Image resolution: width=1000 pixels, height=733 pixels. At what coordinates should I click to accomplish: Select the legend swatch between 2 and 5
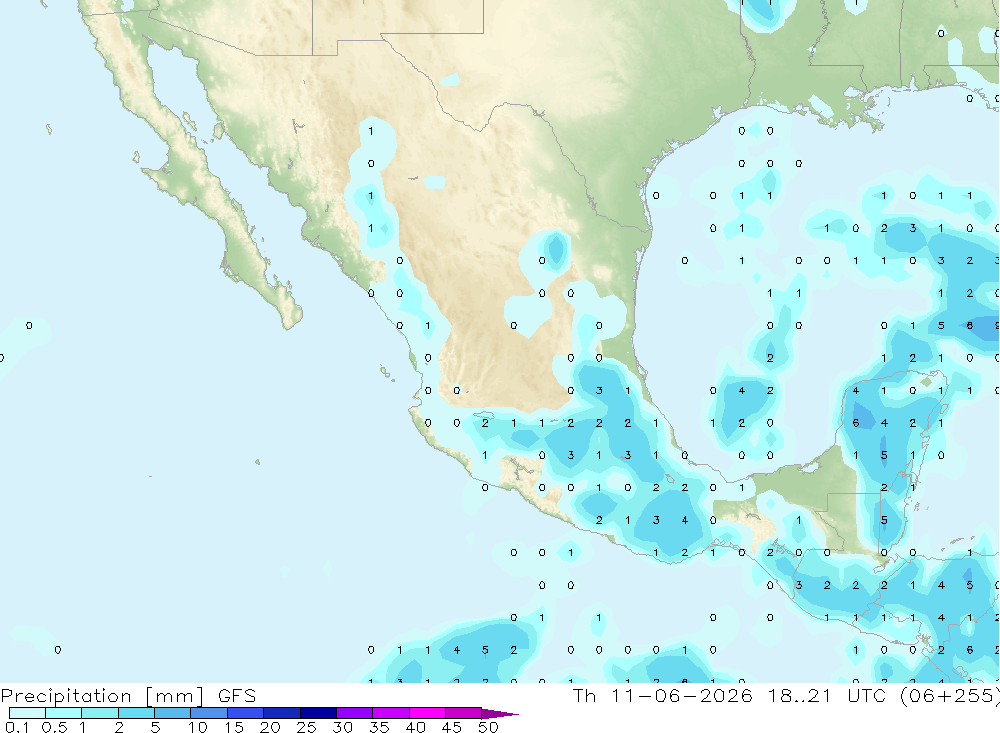coord(136,713)
